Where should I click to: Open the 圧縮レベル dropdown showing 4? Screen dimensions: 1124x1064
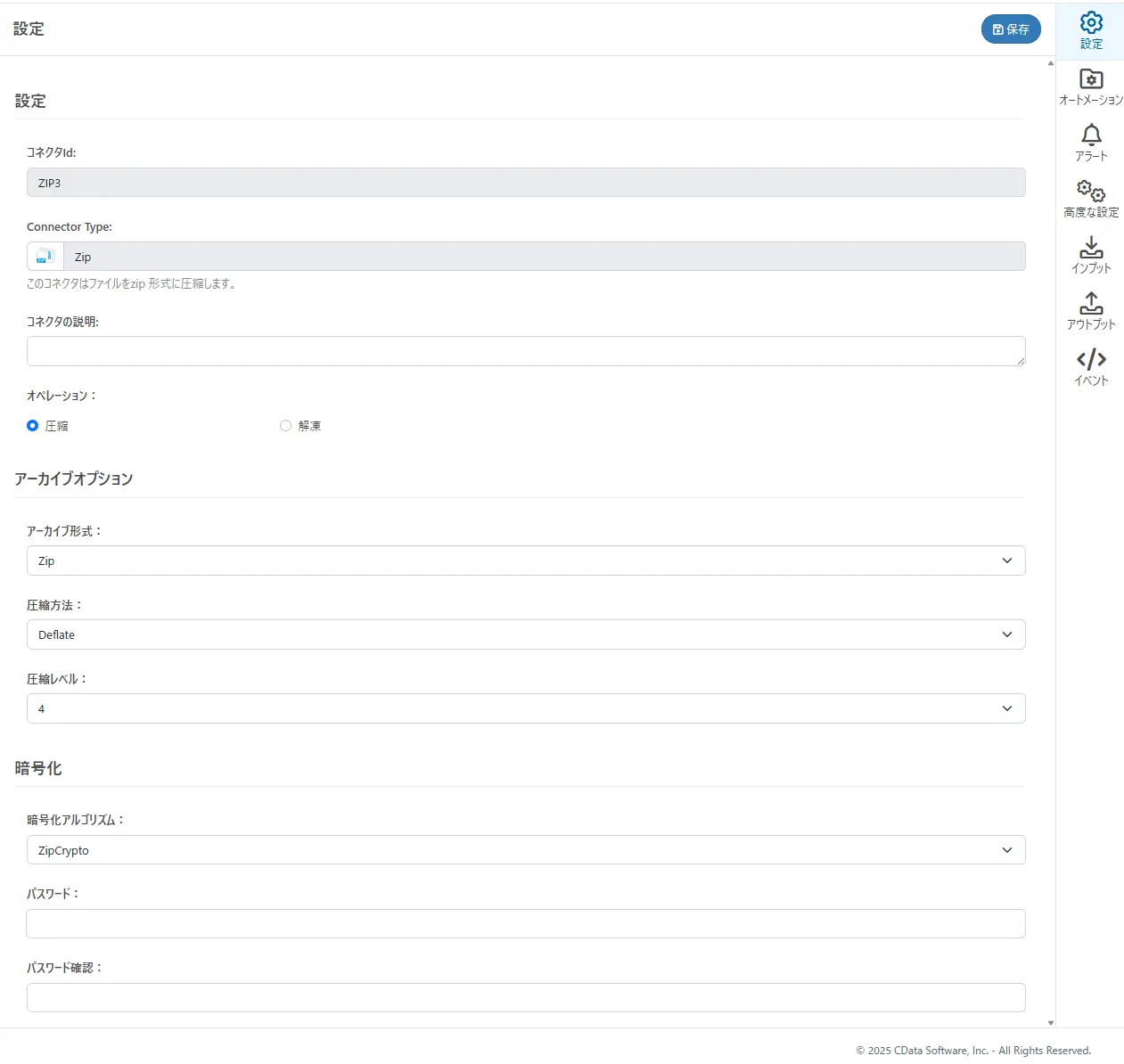click(526, 708)
